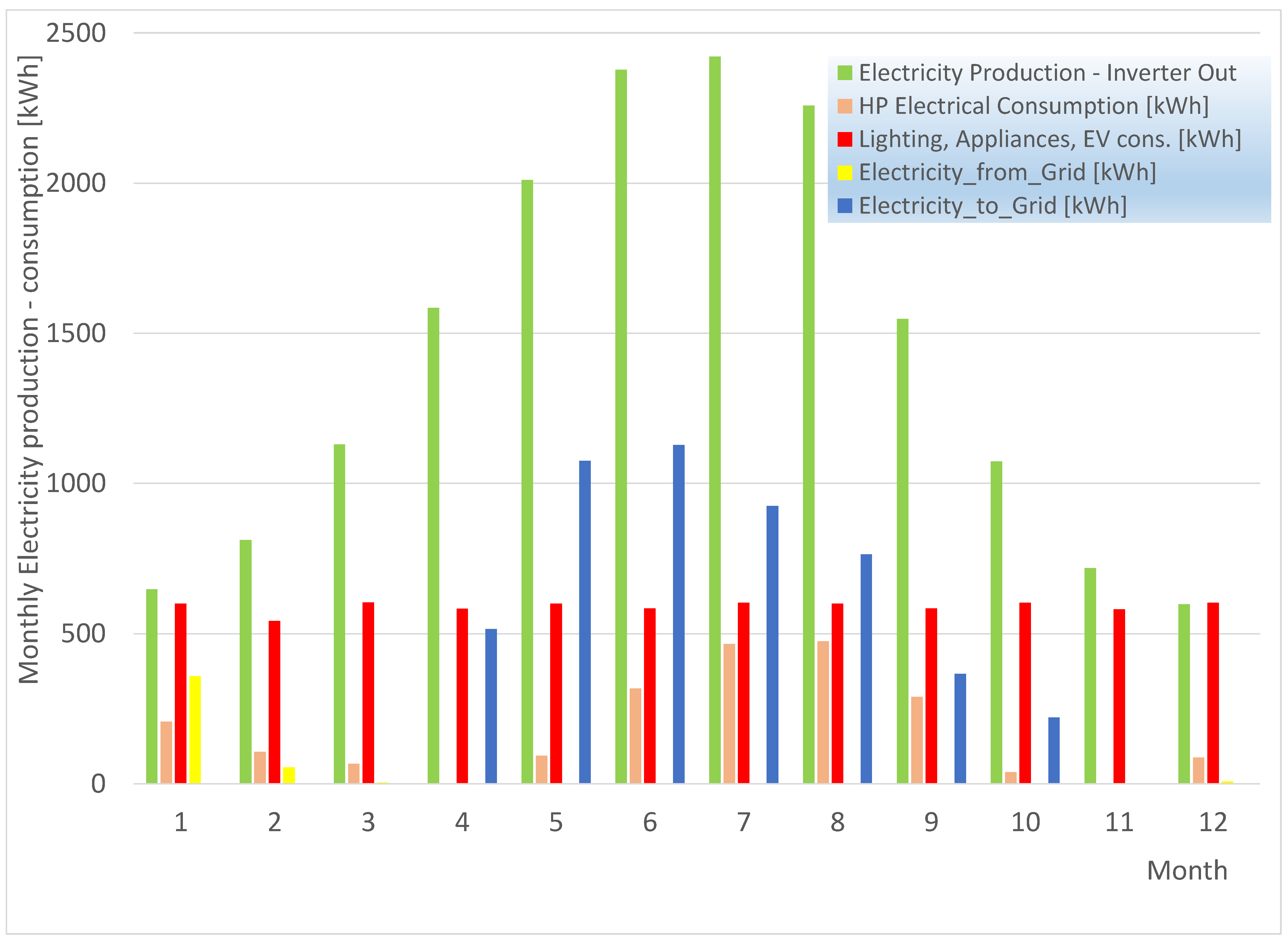Click the red bar for month 12
The image size is (1288, 942).
[1213, 693]
